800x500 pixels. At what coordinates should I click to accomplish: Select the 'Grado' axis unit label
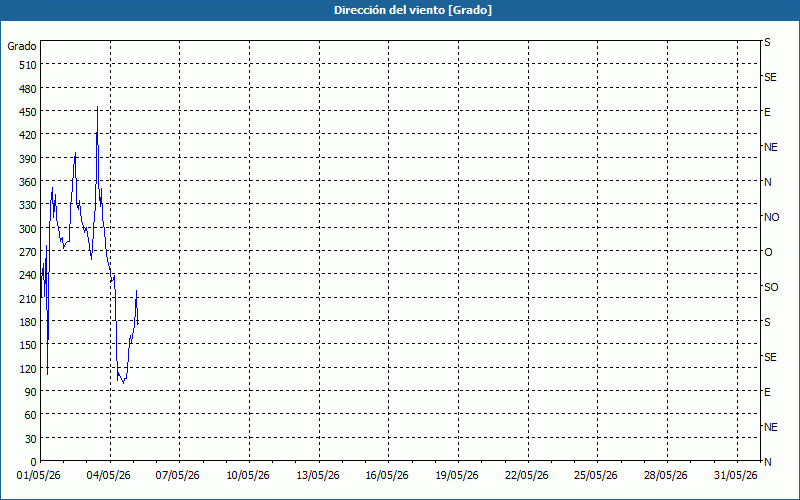[22, 46]
